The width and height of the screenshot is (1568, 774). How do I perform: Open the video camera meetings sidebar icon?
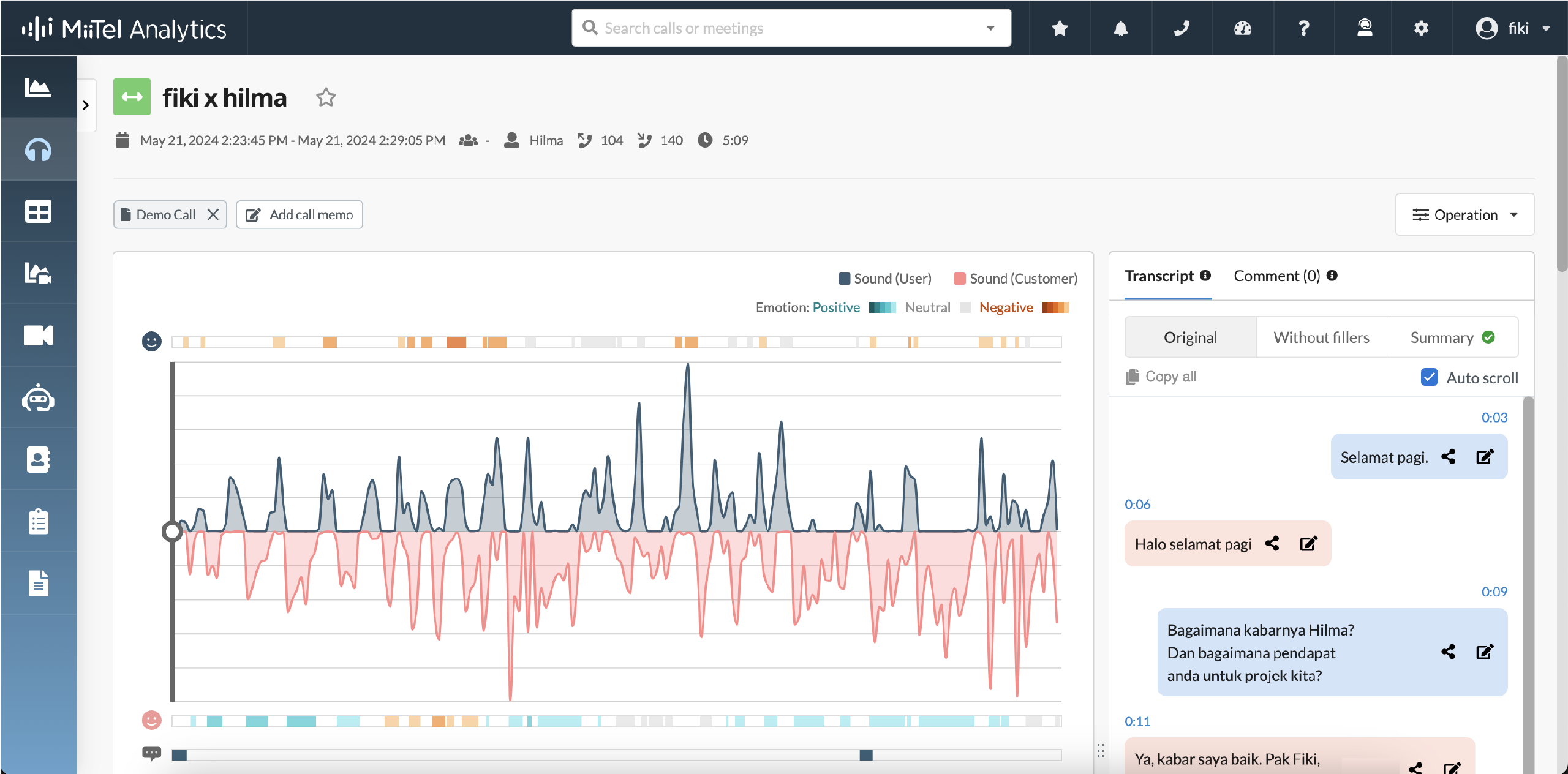click(38, 335)
